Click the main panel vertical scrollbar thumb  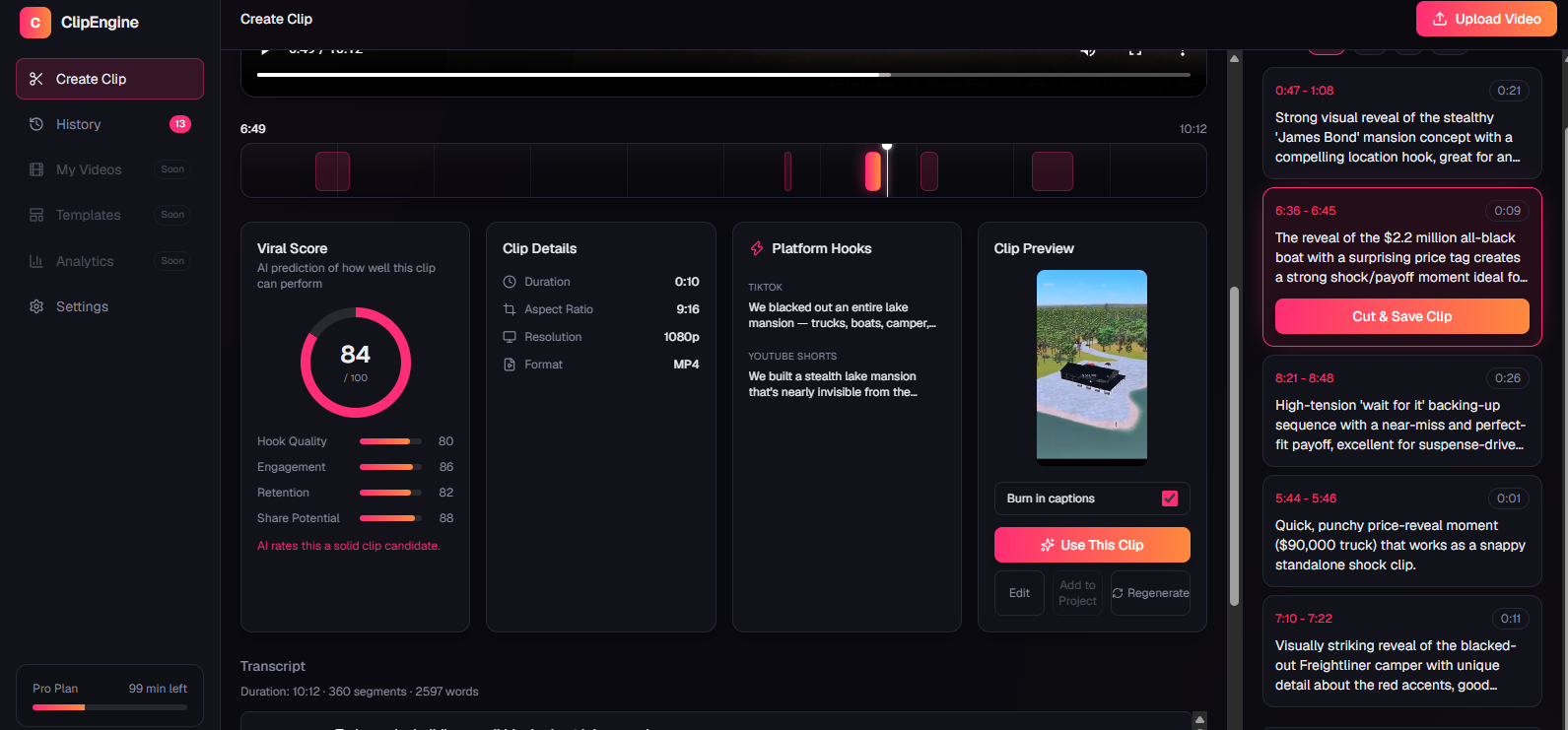pyautogui.click(x=1234, y=445)
